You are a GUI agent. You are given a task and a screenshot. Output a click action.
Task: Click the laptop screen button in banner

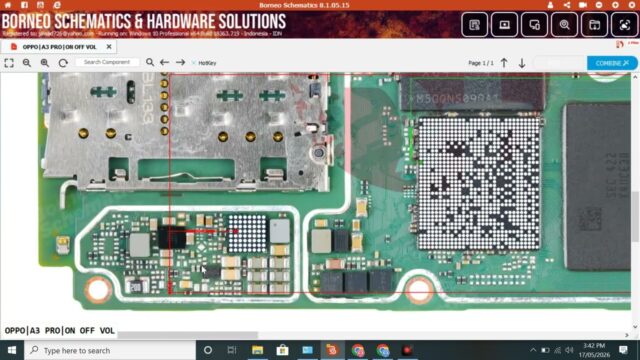point(504,25)
